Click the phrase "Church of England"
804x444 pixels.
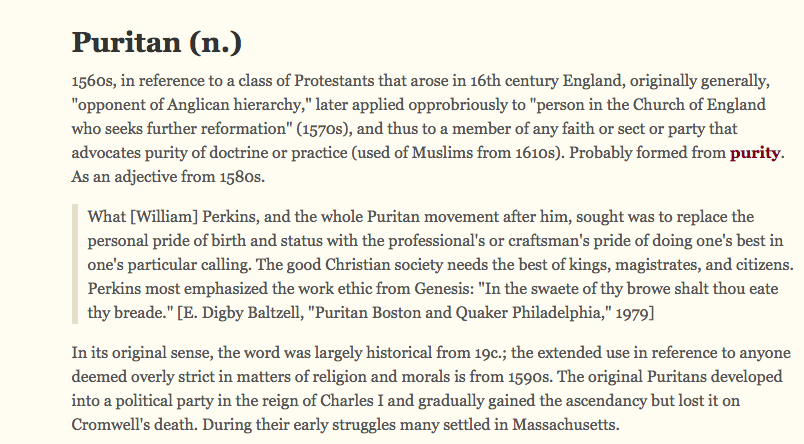point(720,103)
